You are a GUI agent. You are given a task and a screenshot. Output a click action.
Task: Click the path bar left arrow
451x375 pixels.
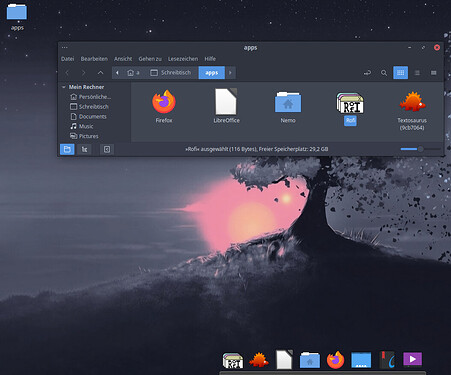(117, 73)
